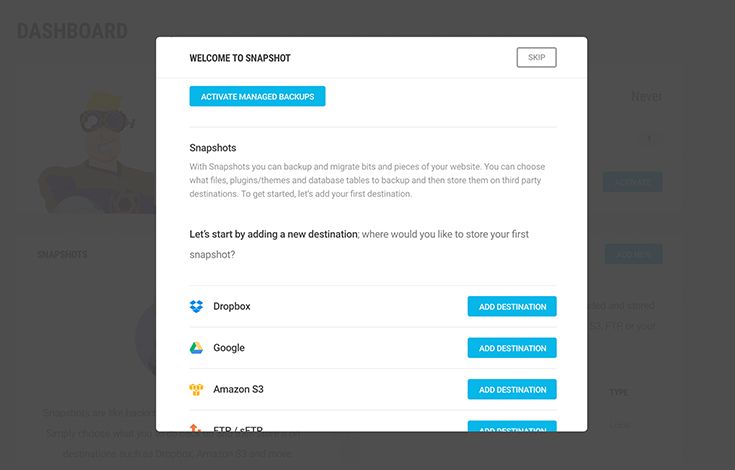Select the FTP / sFTP label
Screen dimensions: 735x470
tap(238, 428)
